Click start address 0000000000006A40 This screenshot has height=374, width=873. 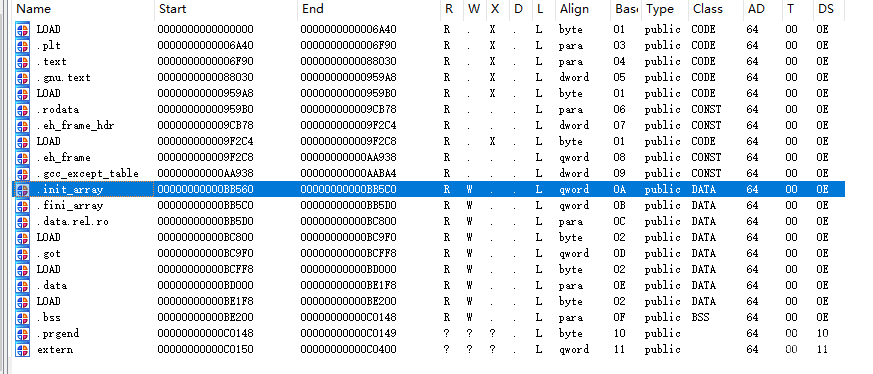(205, 46)
